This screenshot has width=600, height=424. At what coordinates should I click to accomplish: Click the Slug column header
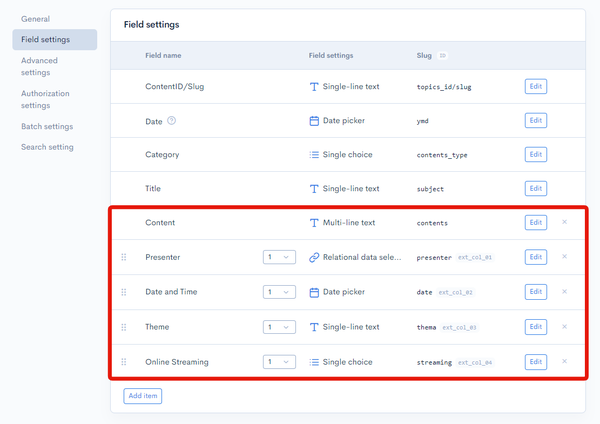pyautogui.click(x=424, y=55)
